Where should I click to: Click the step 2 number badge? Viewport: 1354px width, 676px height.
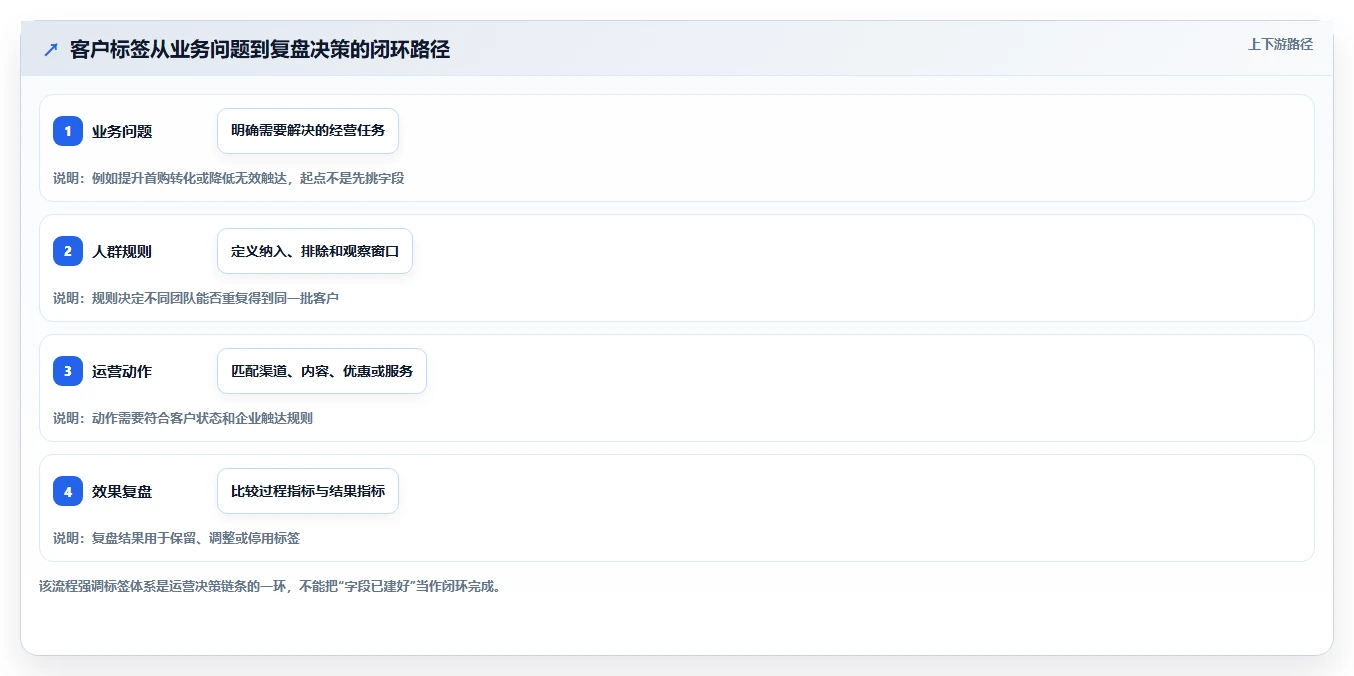68,251
